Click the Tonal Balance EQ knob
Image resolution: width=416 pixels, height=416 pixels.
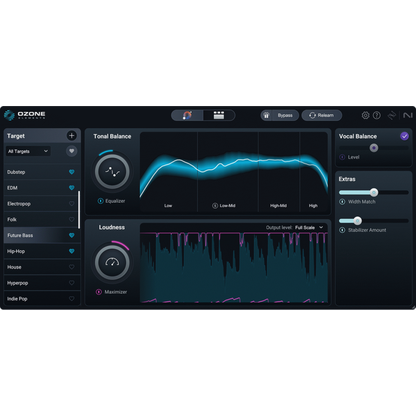tap(112, 171)
